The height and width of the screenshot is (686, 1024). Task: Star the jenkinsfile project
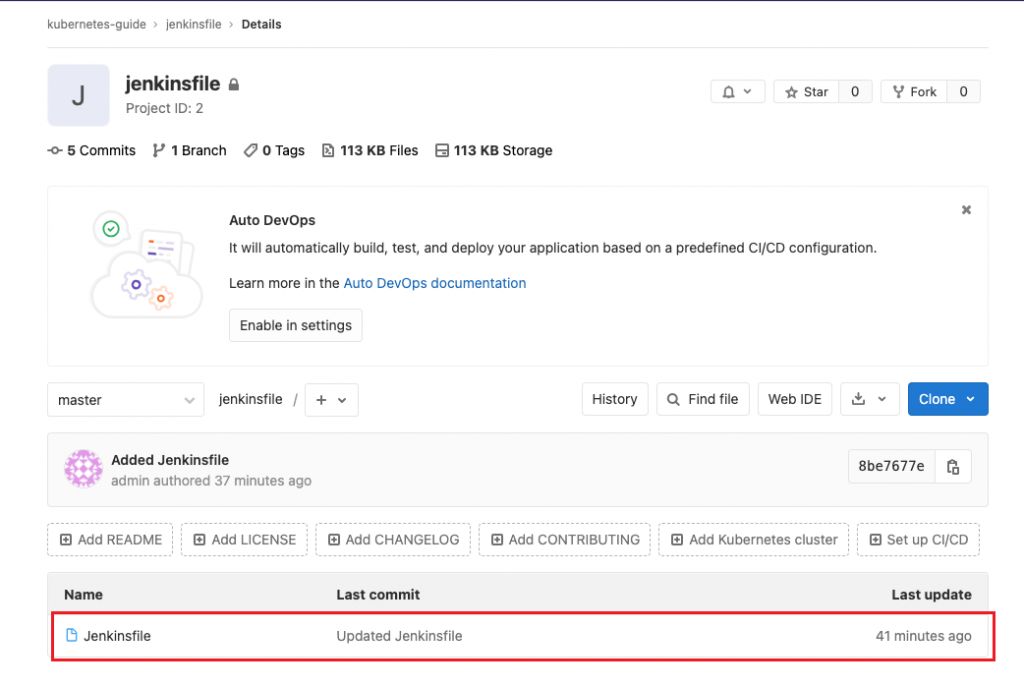click(806, 92)
